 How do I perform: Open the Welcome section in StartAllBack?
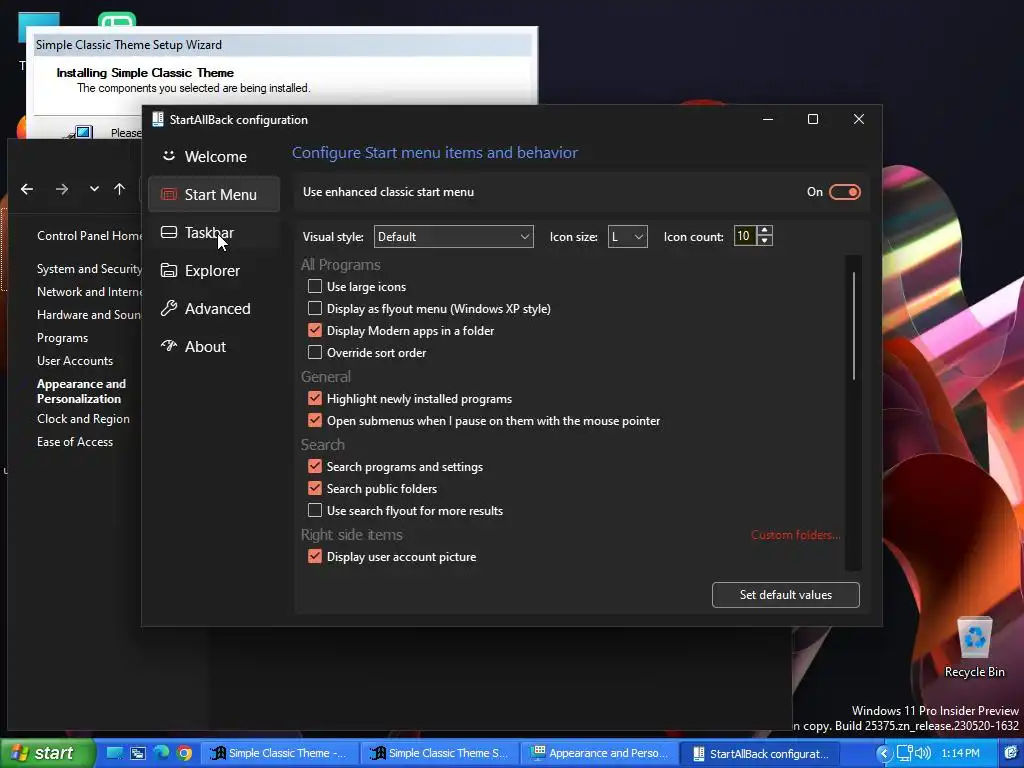[x=214, y=157]
